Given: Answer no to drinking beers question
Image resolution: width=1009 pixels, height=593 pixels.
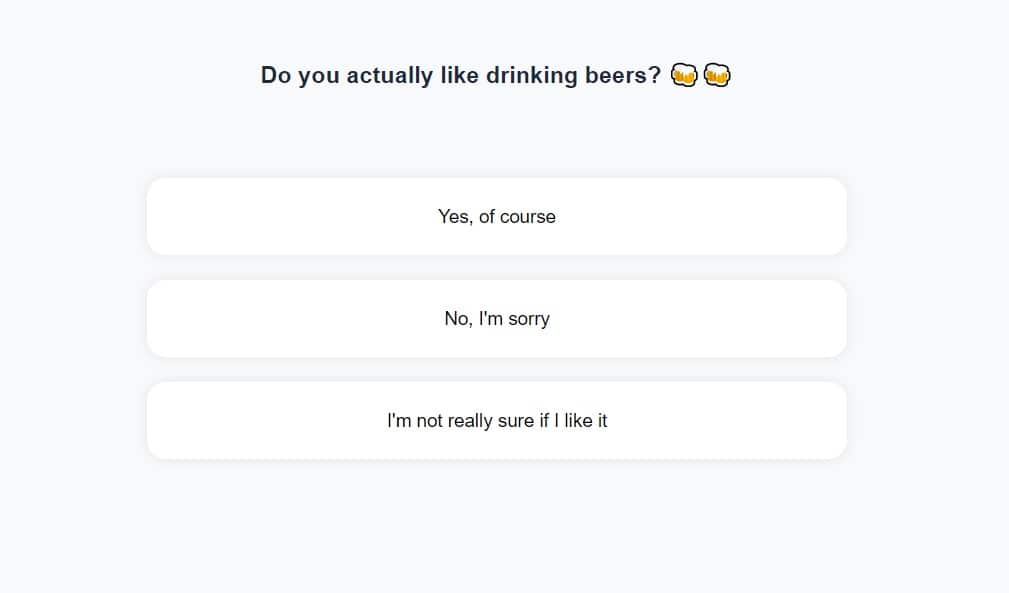Looking at the screenshot, I should (496, 319).
